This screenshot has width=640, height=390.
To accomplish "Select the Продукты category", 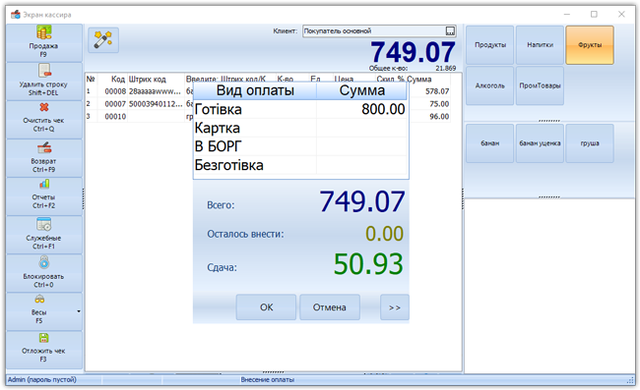I will point(490,45).
